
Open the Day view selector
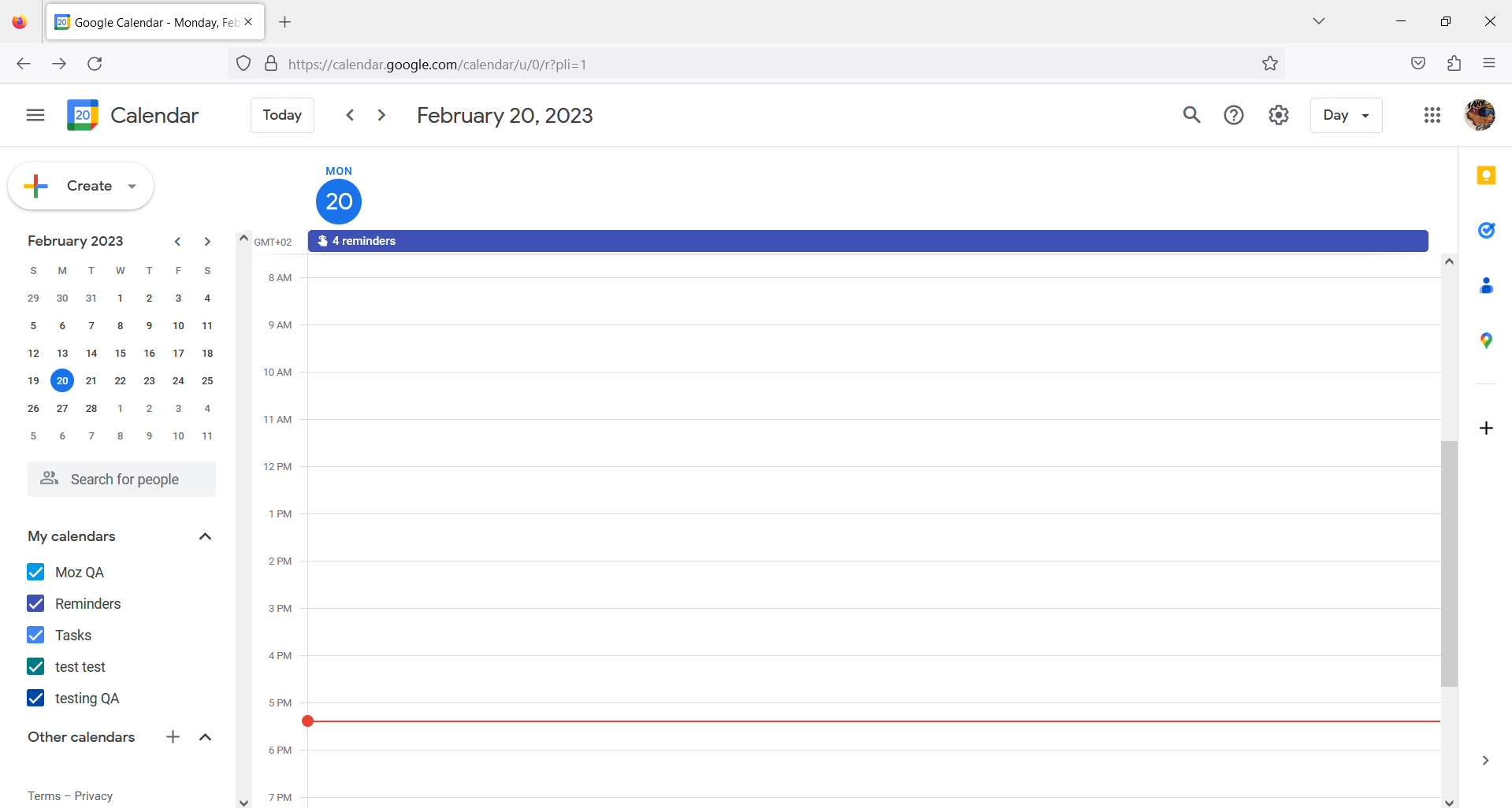1346,115
